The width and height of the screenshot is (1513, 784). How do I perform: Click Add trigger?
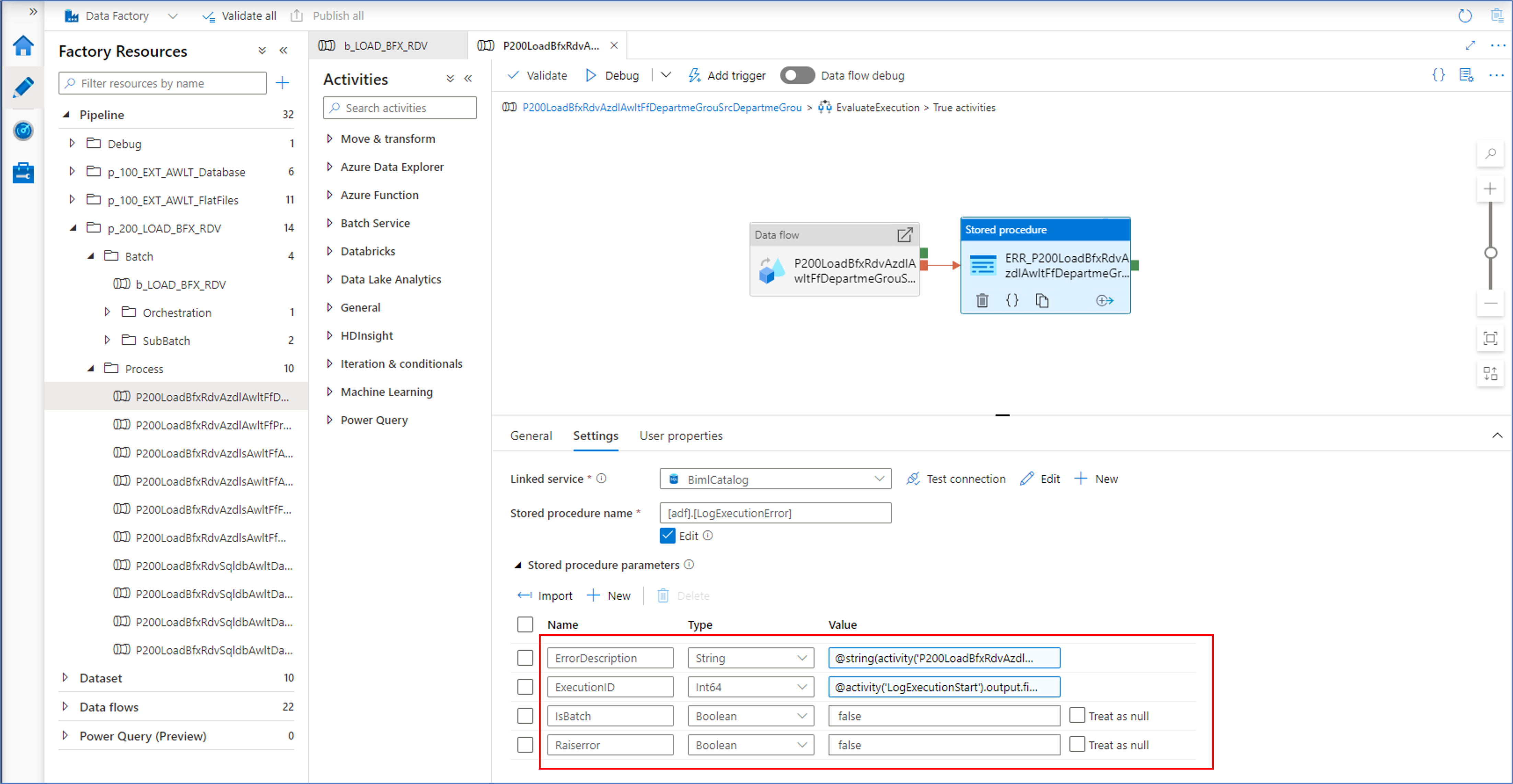pyautogui.click(x=727, y=75)
